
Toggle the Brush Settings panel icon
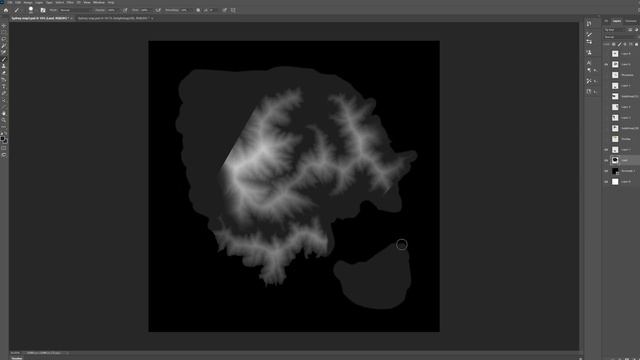(43, 10)
